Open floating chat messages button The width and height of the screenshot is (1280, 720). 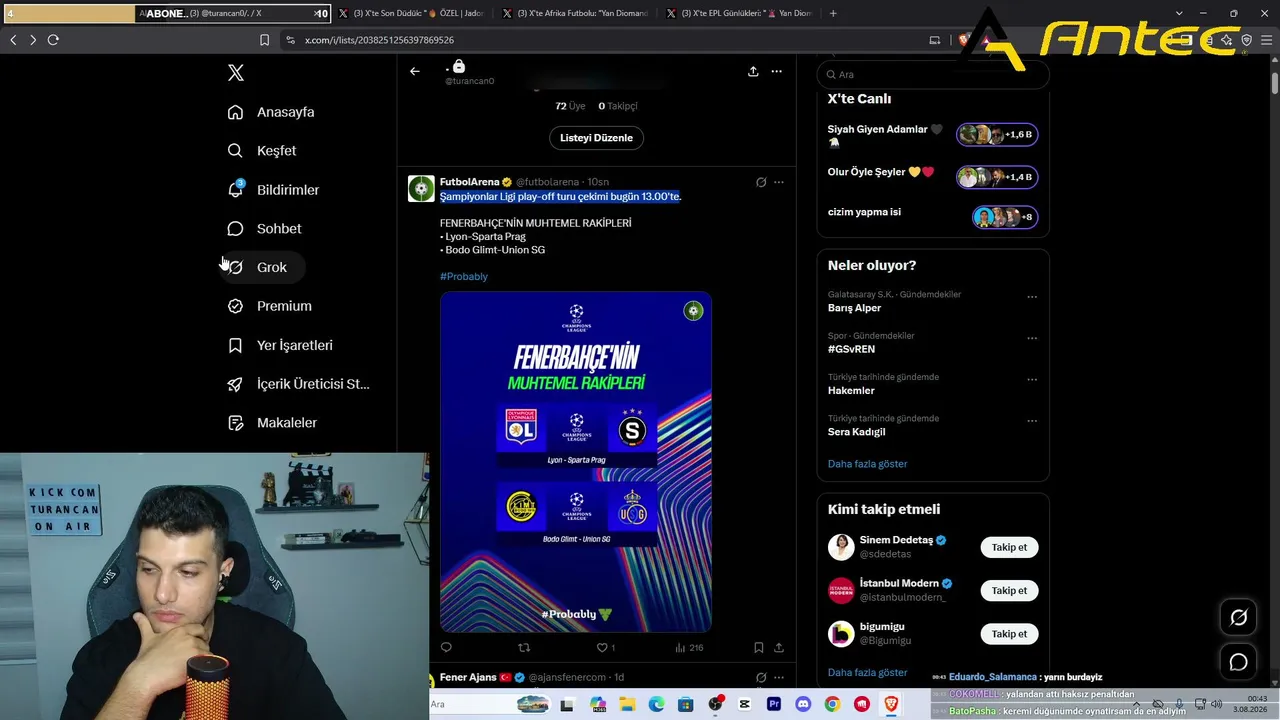pyautogui.click(x=1238, y=662)
